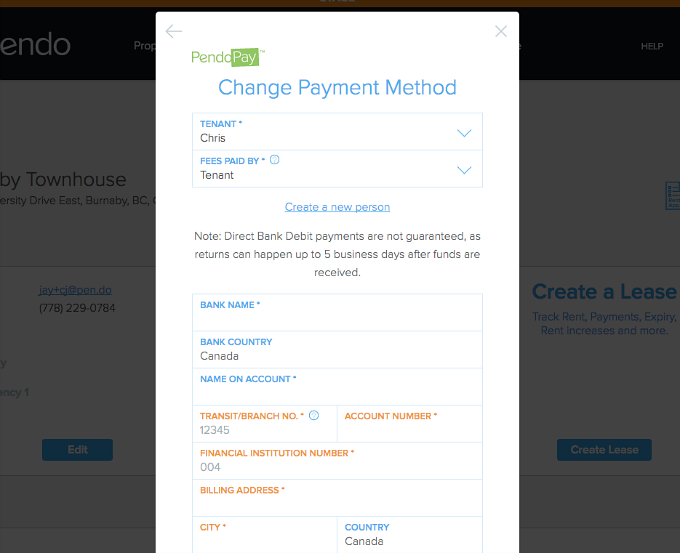Image resolution: width=680 pixels, height=553 pixels.
Task: Click the Change Payment Method title
Action: 337,88
